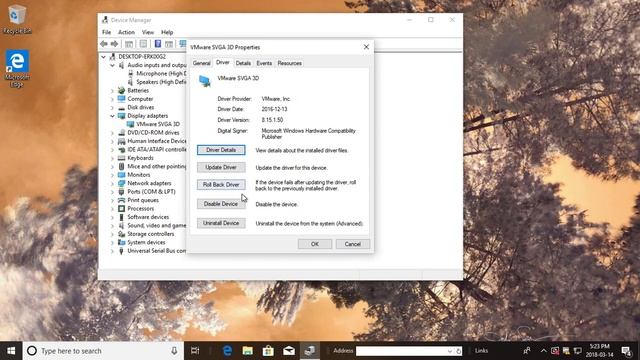Open the blue Help toolbar icon

click(158, 44)
